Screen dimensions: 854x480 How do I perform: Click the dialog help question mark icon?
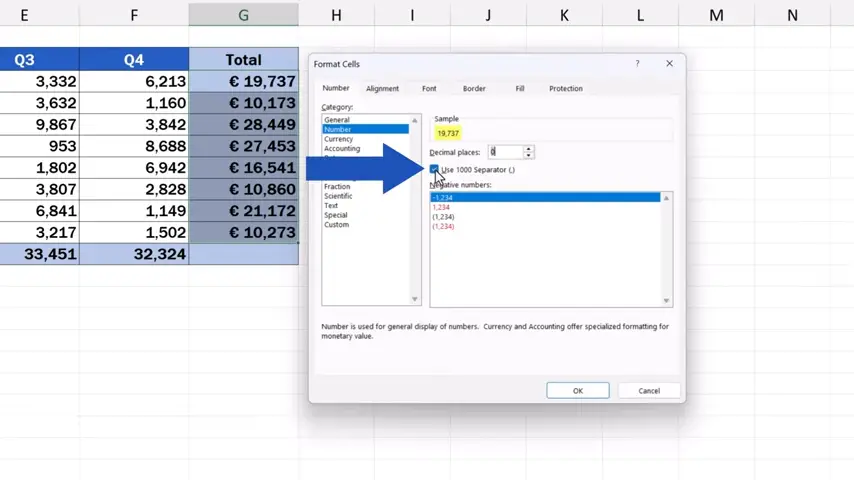pyautogui.click(x=637, y=64)
